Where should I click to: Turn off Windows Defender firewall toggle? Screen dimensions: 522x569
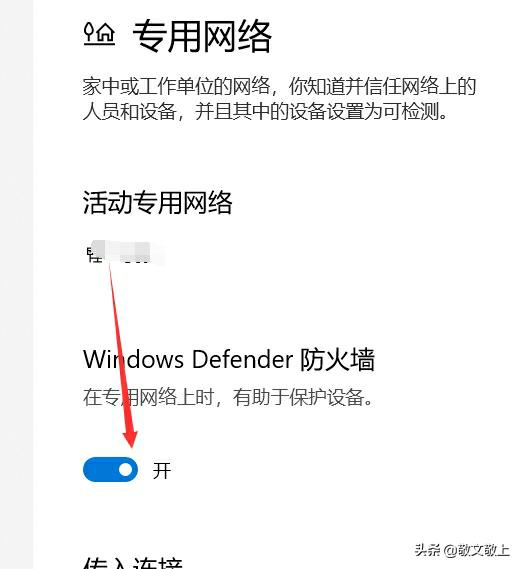pyautogui.click(x=110, y=469)
